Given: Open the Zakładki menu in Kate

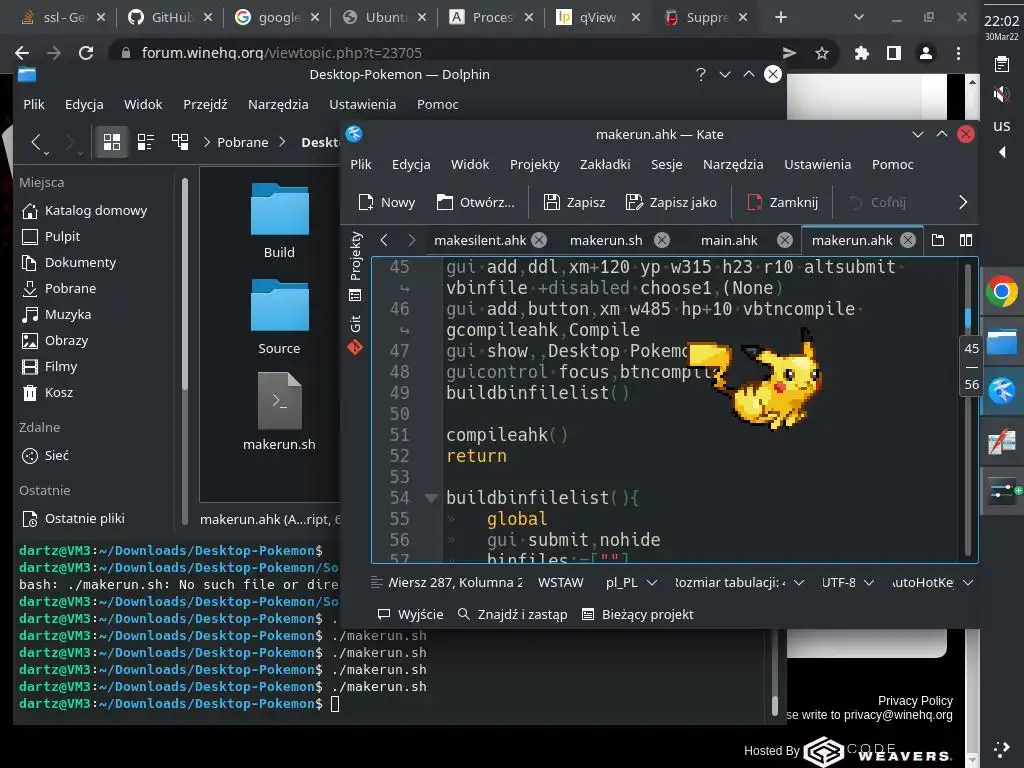Looking at the screenshot, I should [x=605, y=165].
